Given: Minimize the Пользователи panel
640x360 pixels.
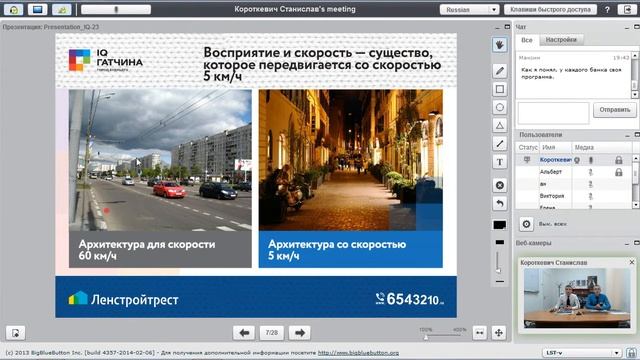Looking at the screenshot, I should point(627,135).
